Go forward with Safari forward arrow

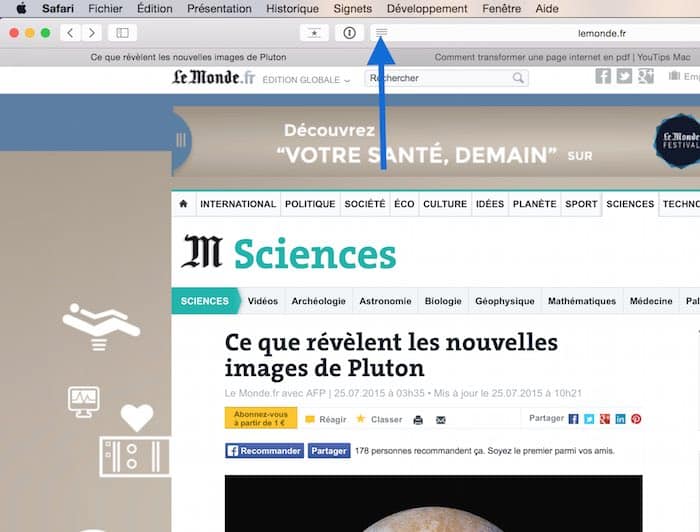pos(92,33)
